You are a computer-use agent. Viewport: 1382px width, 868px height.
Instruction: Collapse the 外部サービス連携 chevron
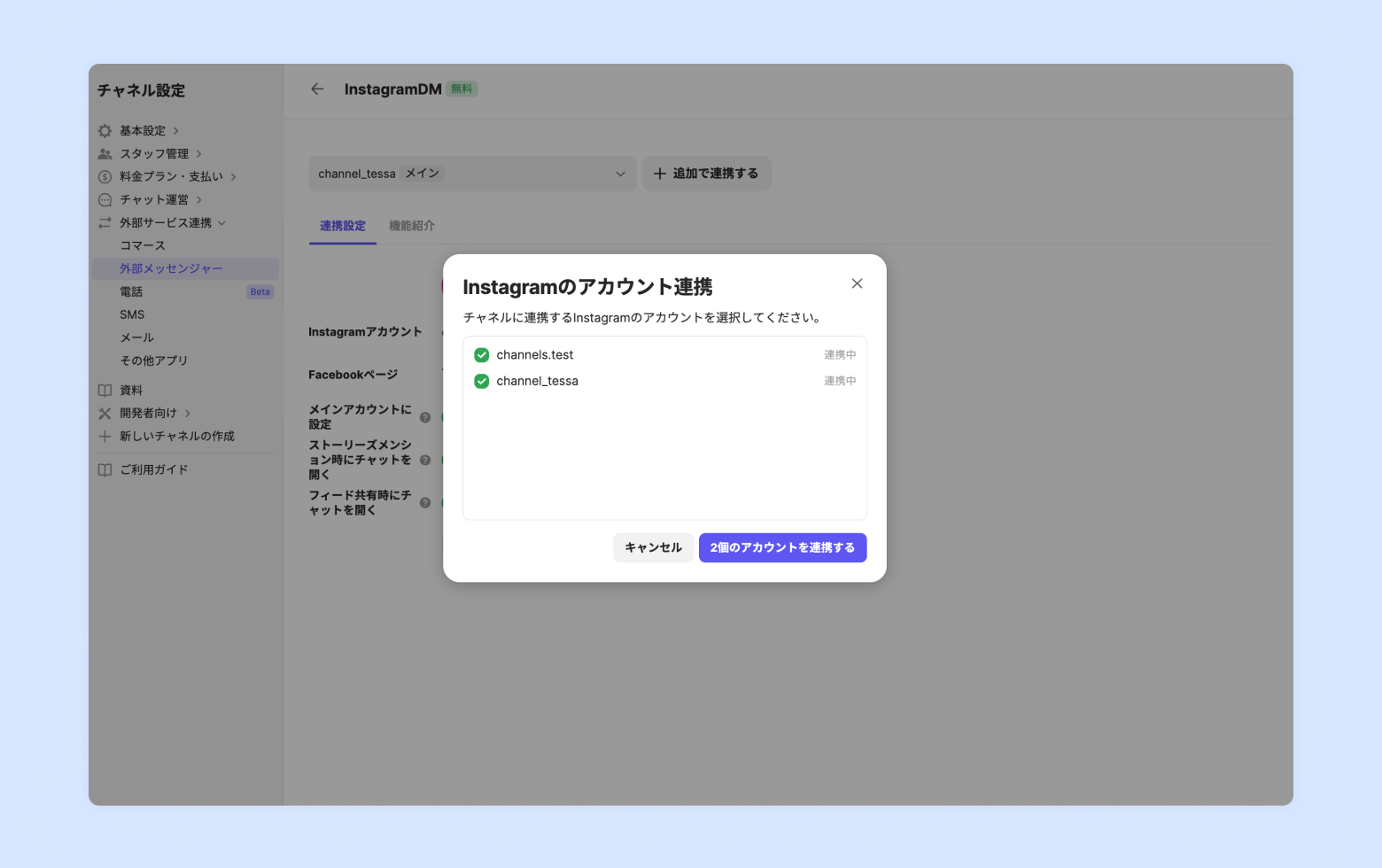pos(222,223)
